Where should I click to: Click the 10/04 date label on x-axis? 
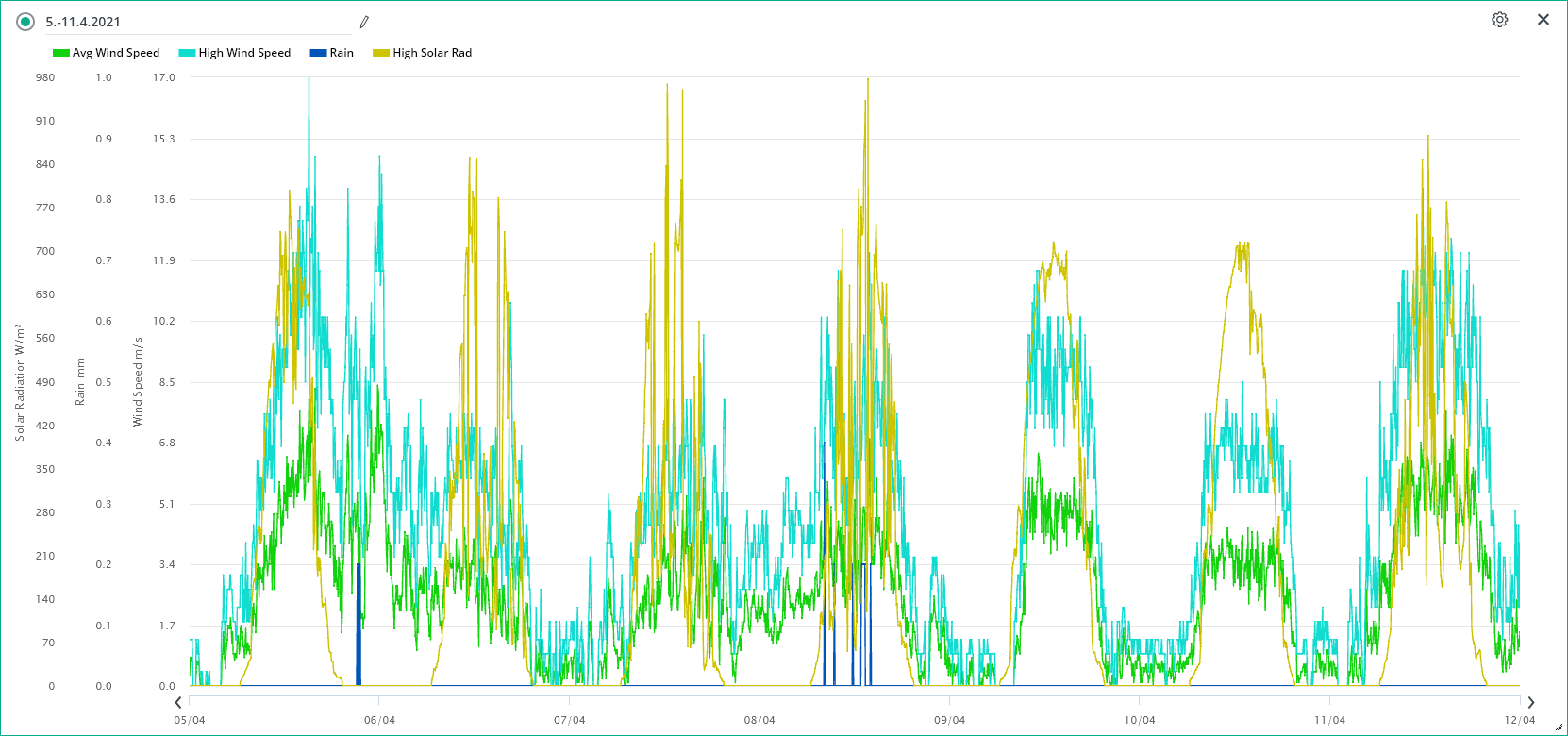point(1140,720)
